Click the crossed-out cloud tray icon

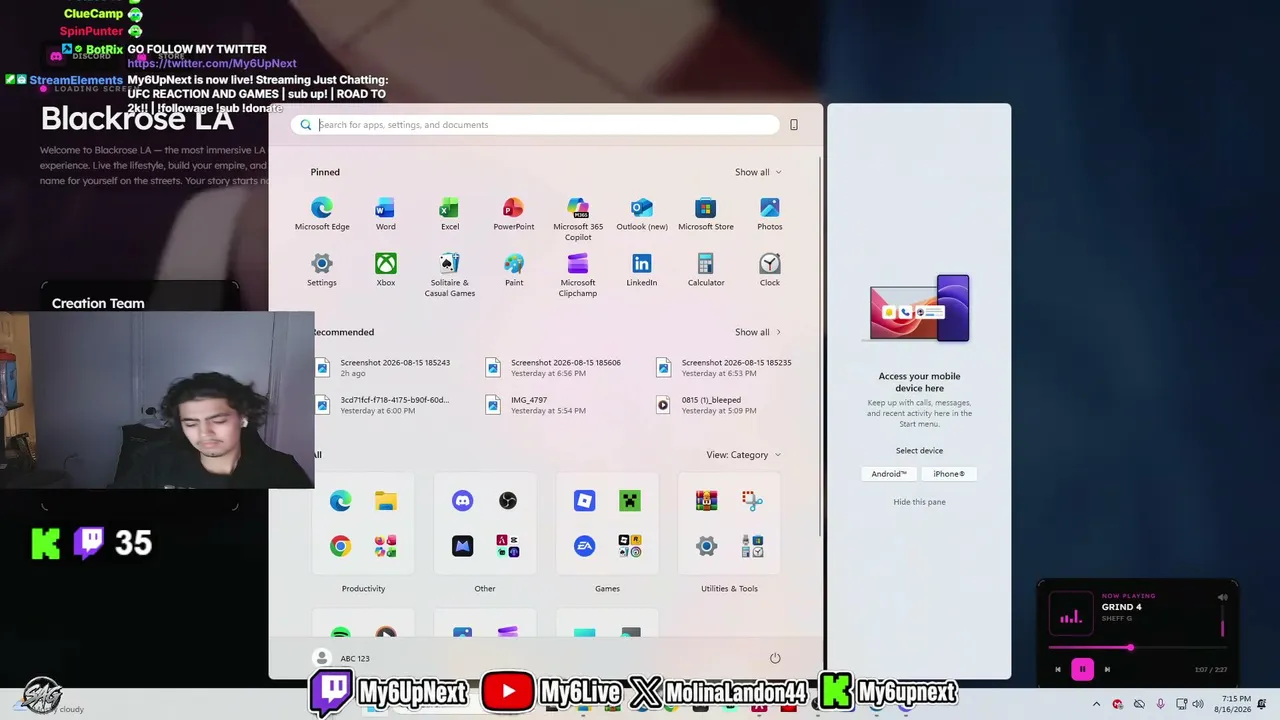point(1139,704)
